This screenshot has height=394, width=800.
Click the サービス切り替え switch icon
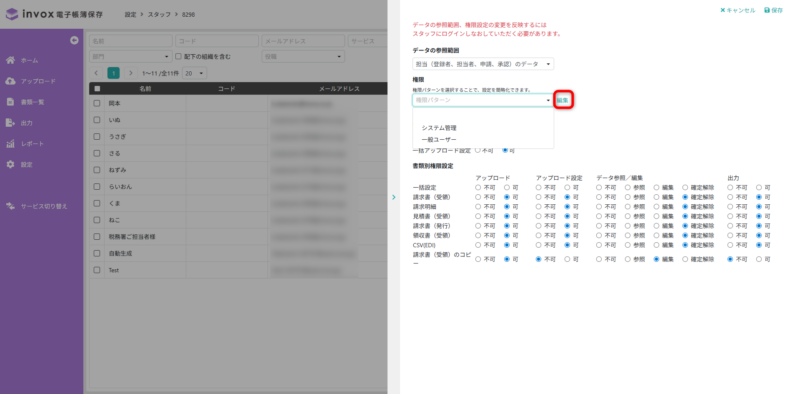pyautogui.click(x=10, y=206)
